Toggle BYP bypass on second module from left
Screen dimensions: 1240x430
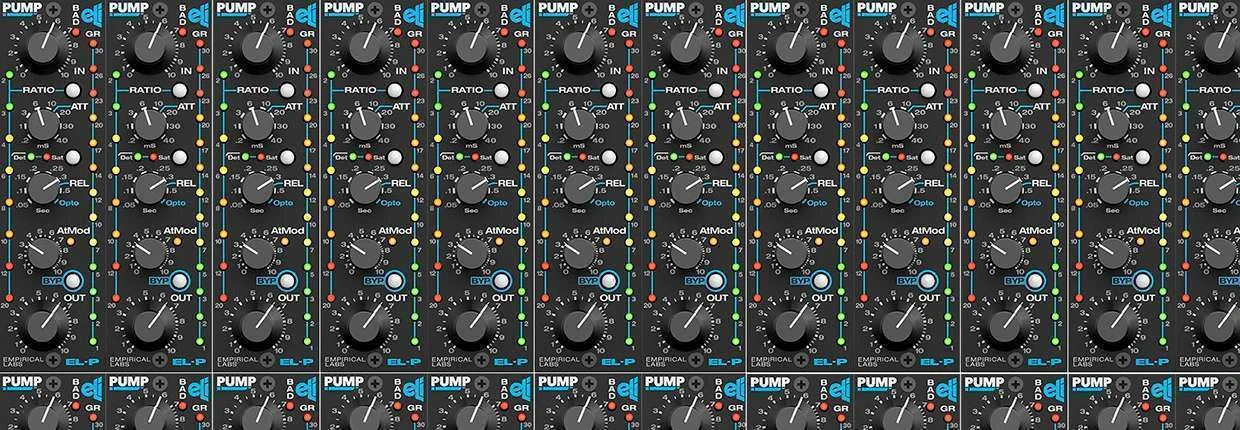coord(180,281)
